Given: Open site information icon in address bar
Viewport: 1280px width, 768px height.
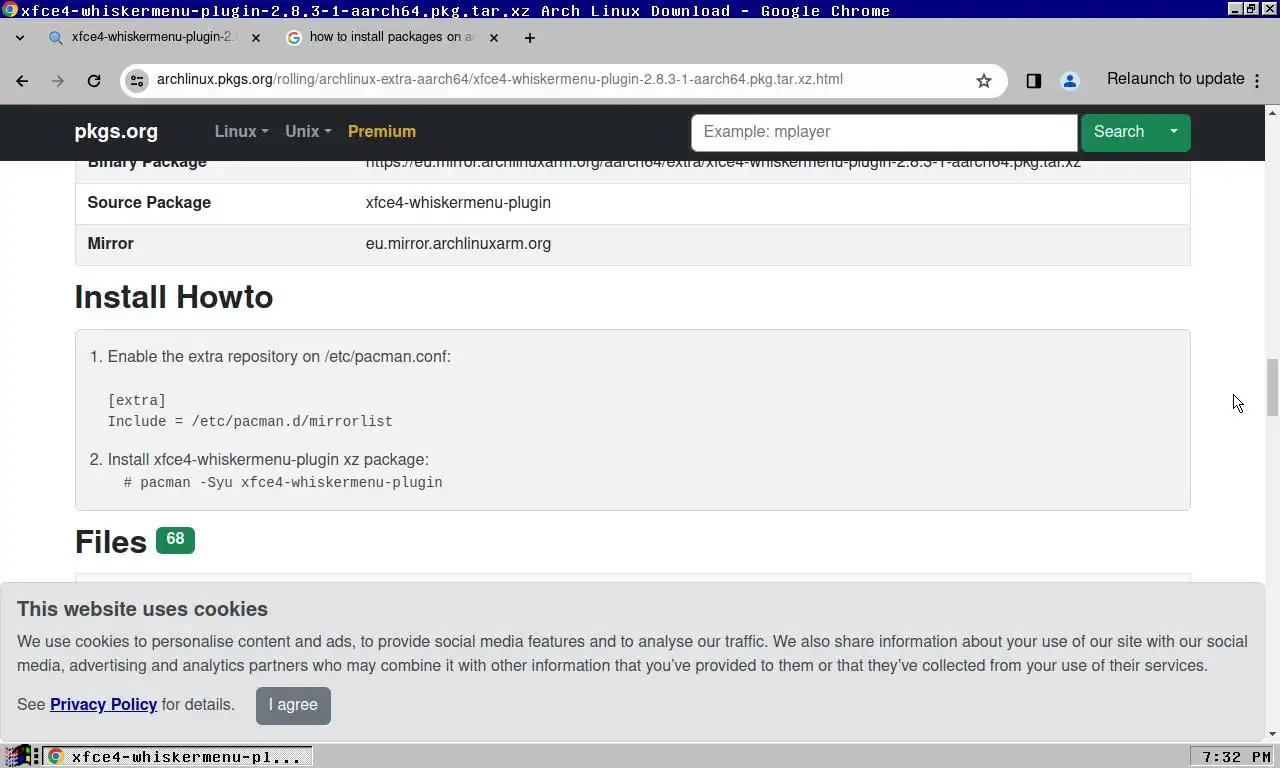Looking at the screenshot, I should click(137, 80).
